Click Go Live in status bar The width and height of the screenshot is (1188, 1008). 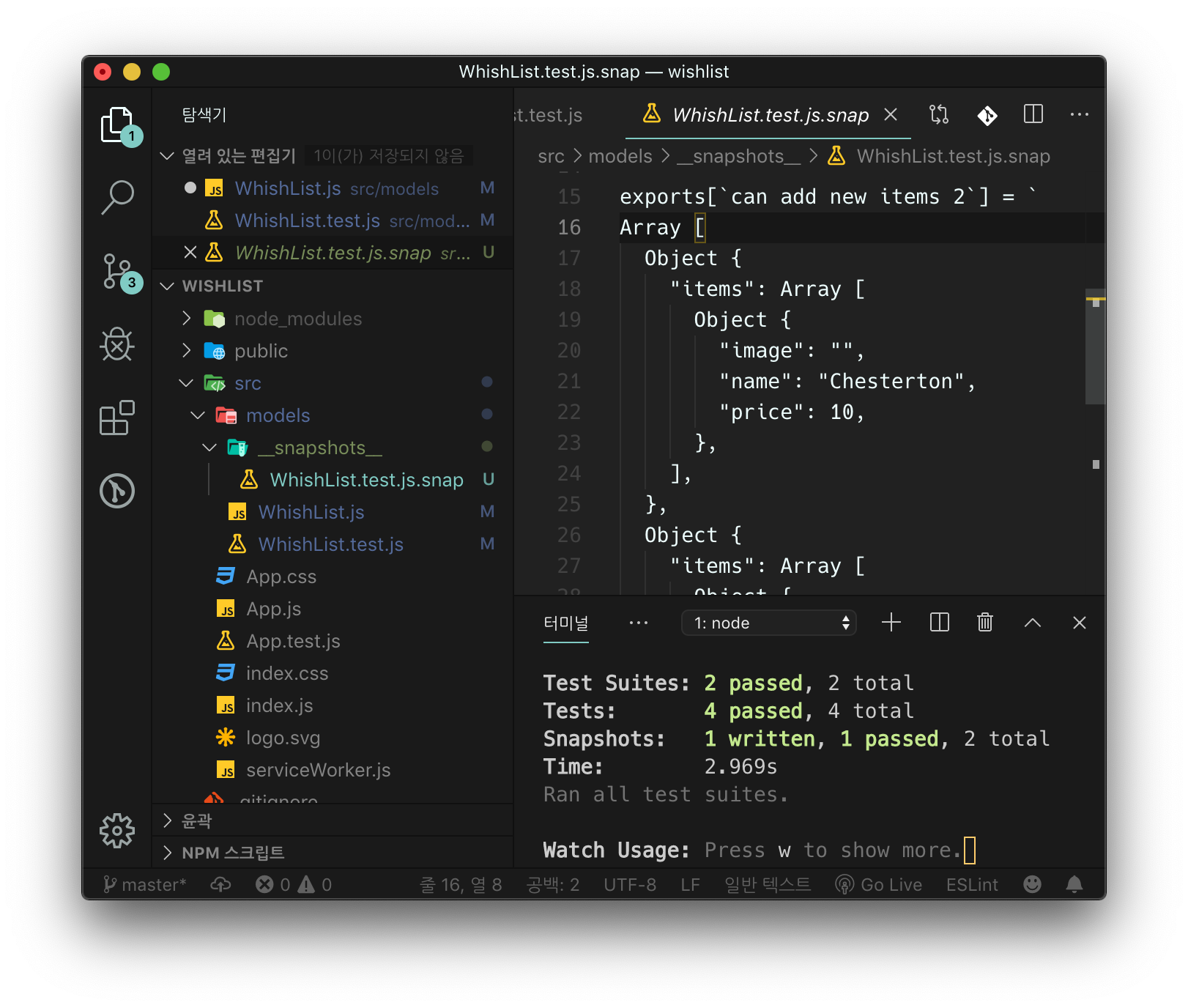(x=879, y=885)
